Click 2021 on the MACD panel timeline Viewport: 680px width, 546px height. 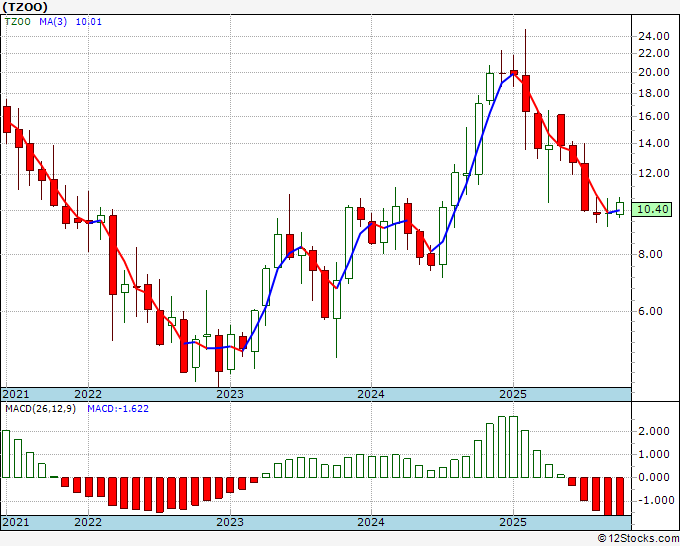(16, 523)
